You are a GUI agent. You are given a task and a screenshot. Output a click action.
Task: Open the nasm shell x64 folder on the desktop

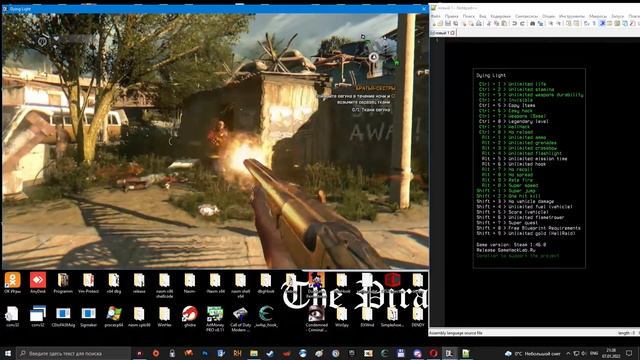coord(240,285)
